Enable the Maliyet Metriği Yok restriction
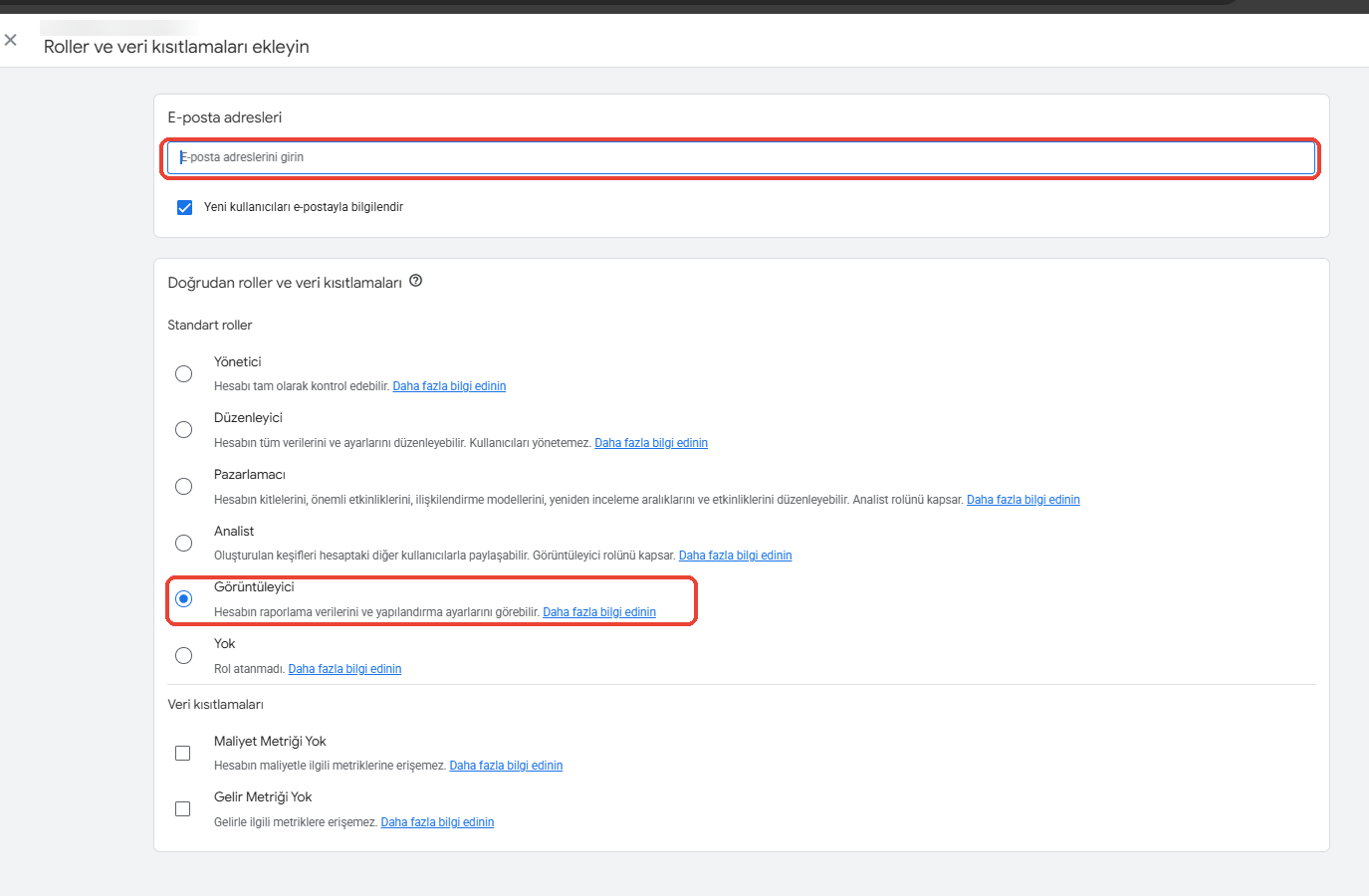The image size is (1369, 896). coord(183,753)
